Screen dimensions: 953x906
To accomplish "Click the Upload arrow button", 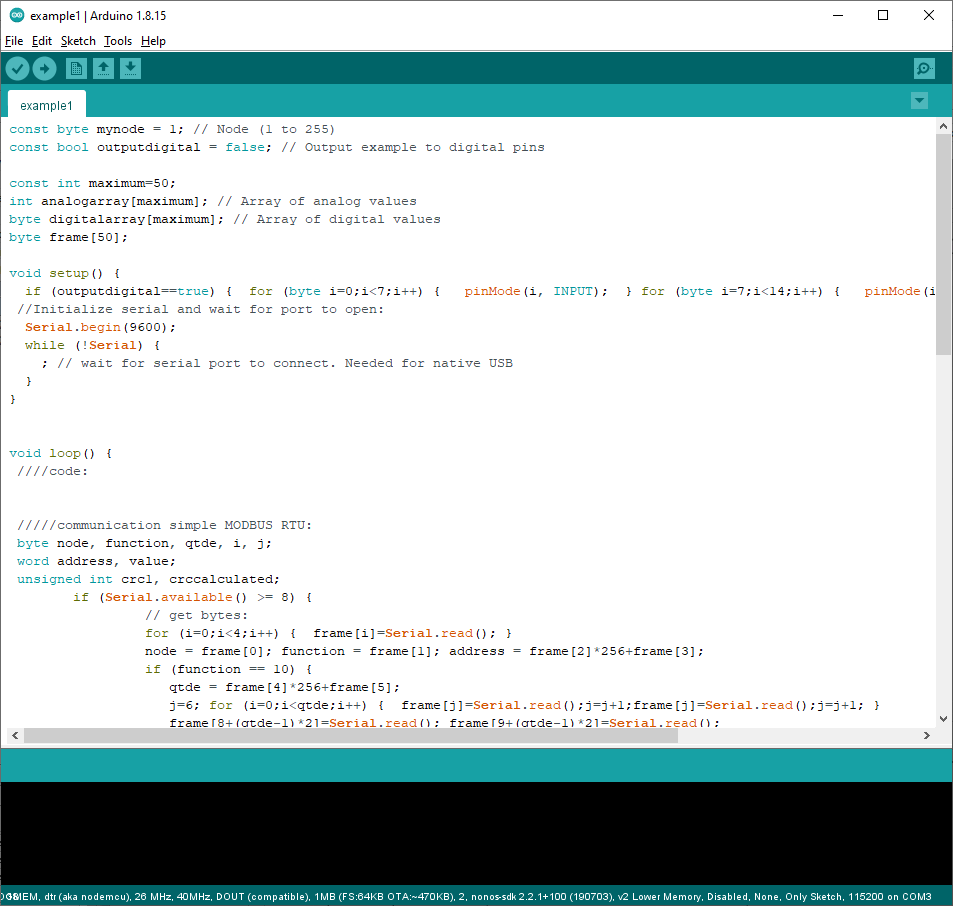I will pos(44,69).
